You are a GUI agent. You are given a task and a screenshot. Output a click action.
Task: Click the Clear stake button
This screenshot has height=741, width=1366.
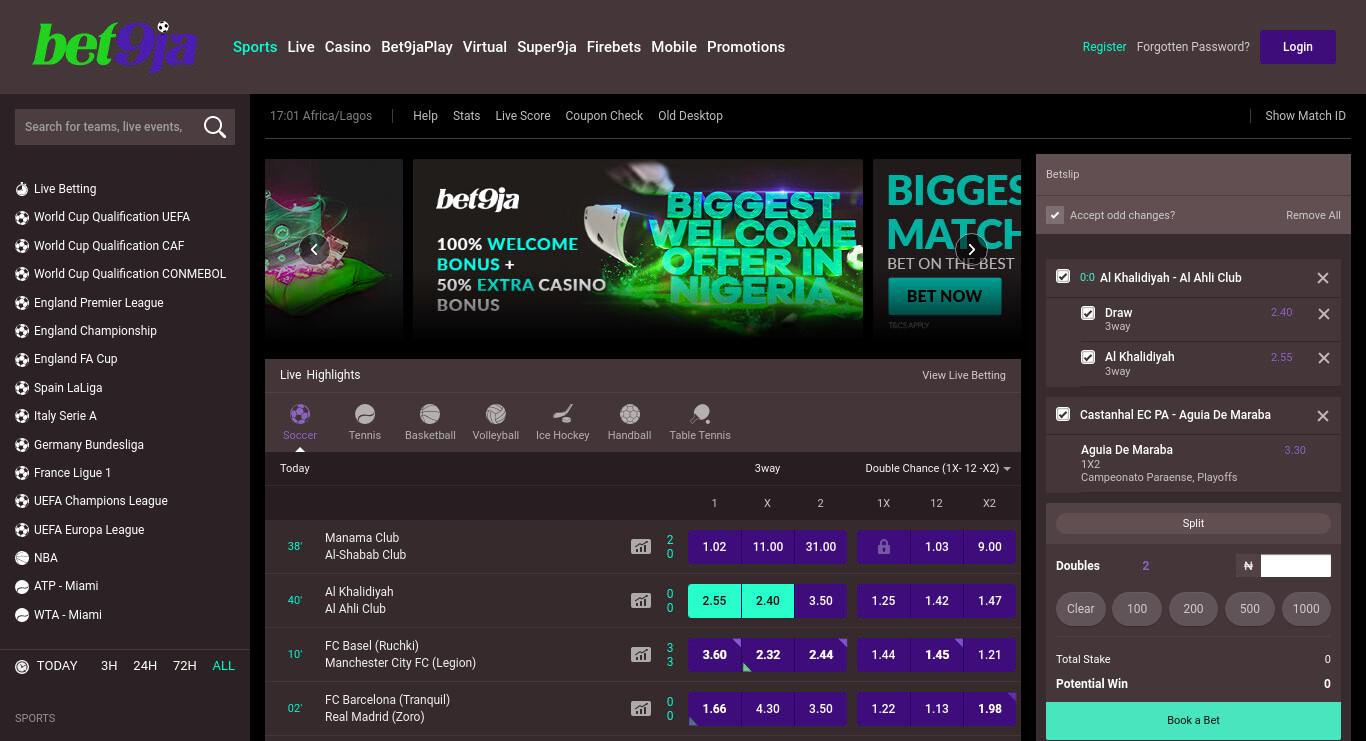pos(1080,608)
